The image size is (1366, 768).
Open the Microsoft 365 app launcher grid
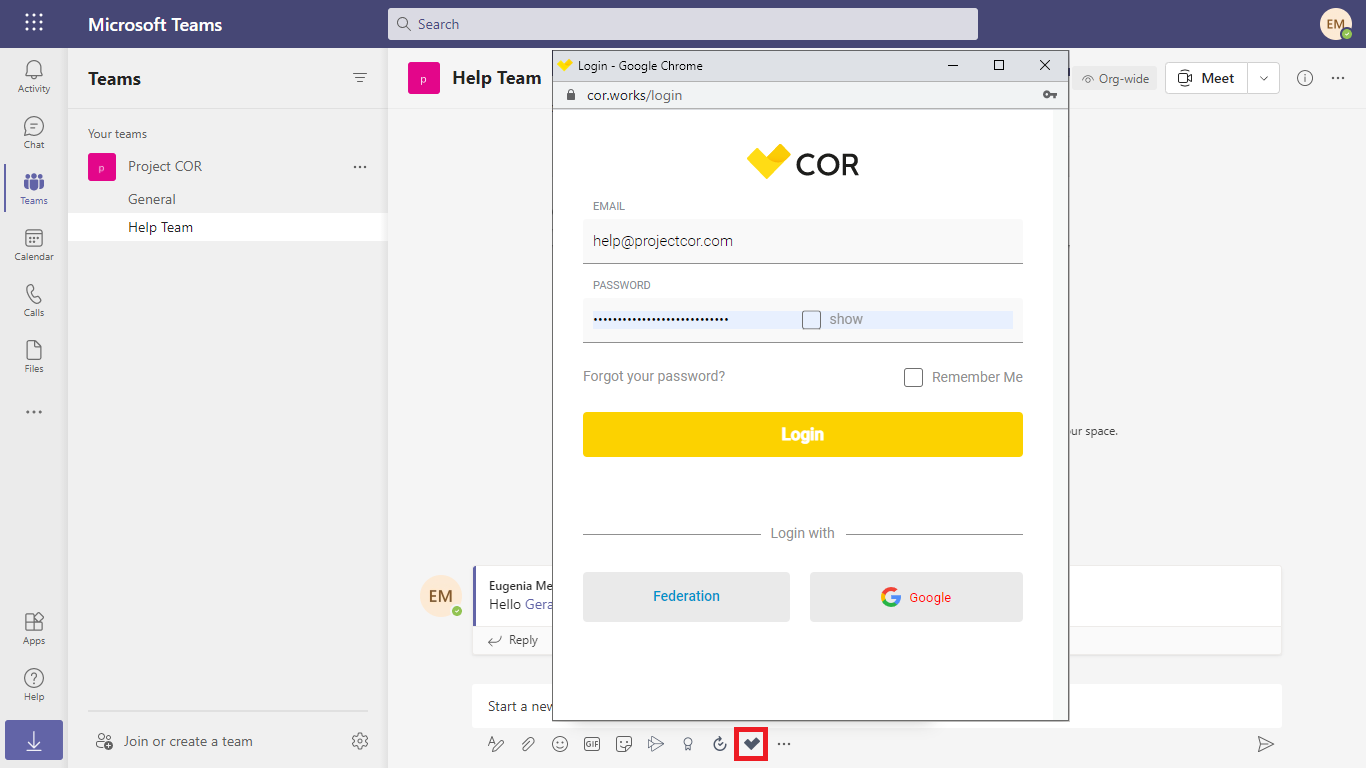(34, 22)
